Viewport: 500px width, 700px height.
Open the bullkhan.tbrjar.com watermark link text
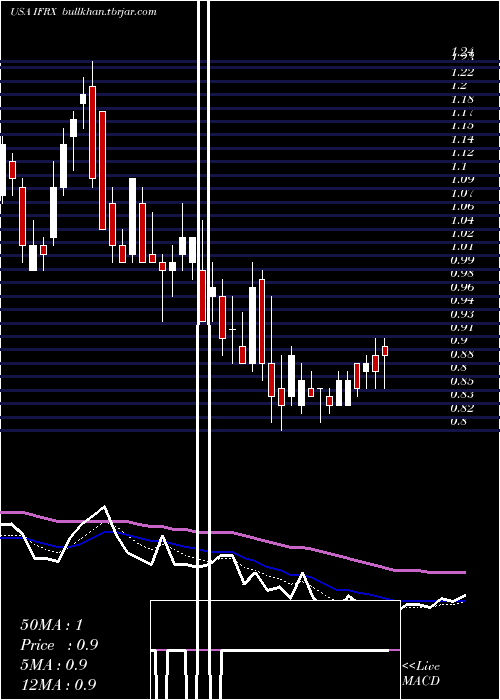pyautogui.click(x=110, y=12)
